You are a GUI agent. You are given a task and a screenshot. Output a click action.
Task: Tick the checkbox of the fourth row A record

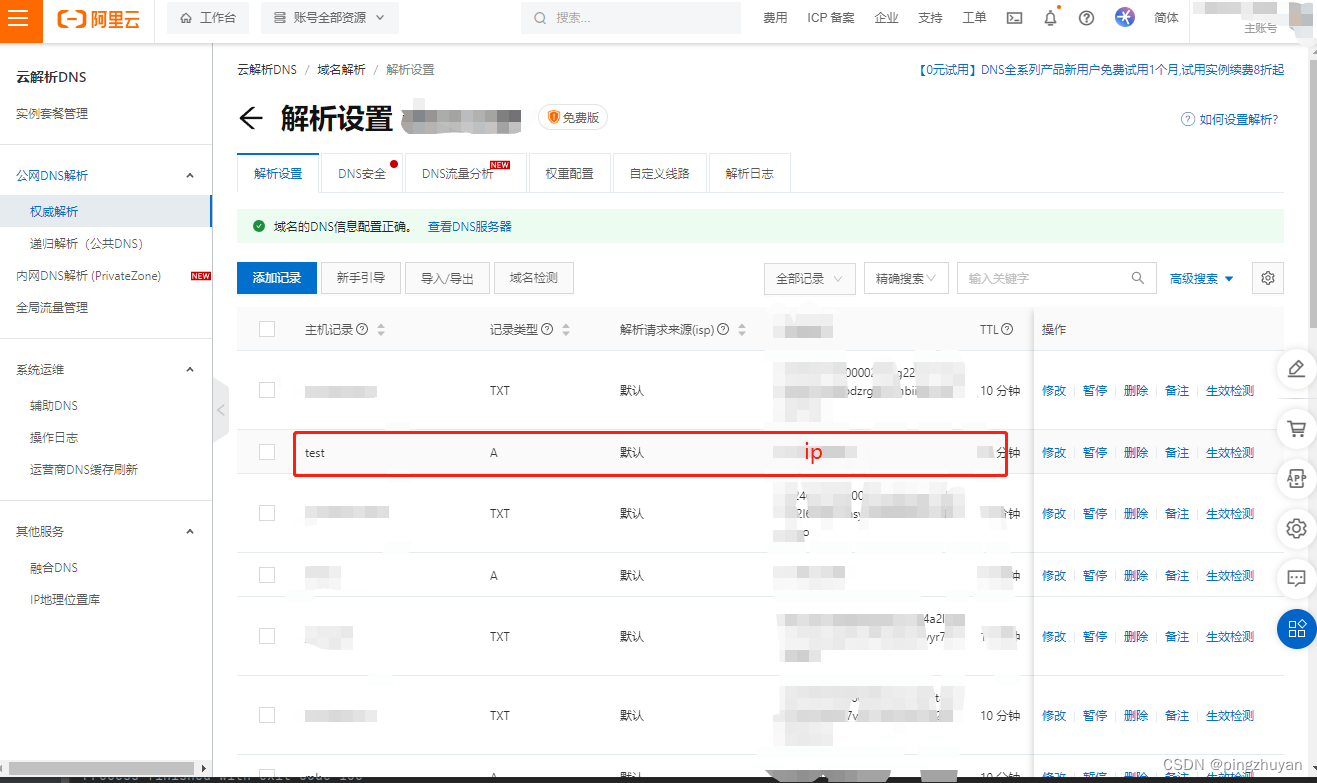tap(267, 575)
